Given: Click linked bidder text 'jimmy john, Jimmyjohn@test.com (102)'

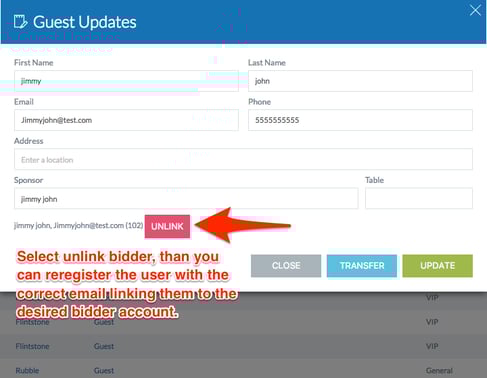Looking at the screenshot, I should point(78,226).
